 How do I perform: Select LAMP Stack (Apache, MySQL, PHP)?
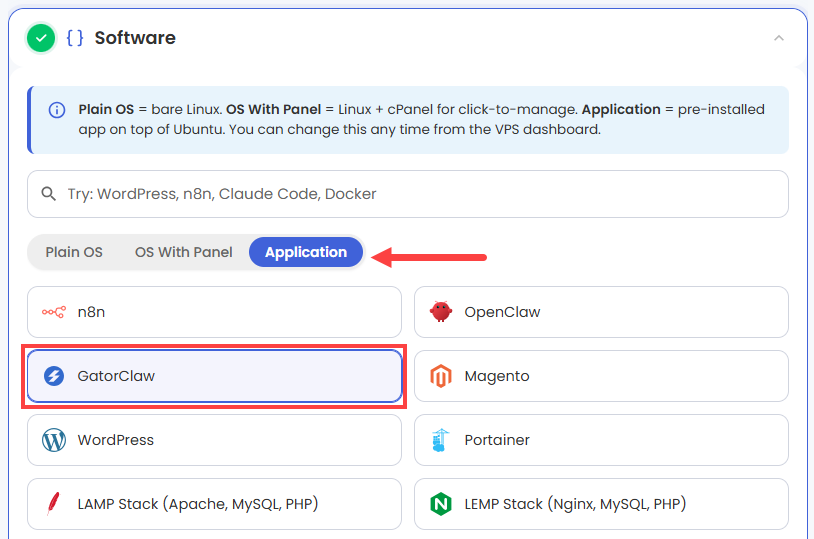pos(214,504)
